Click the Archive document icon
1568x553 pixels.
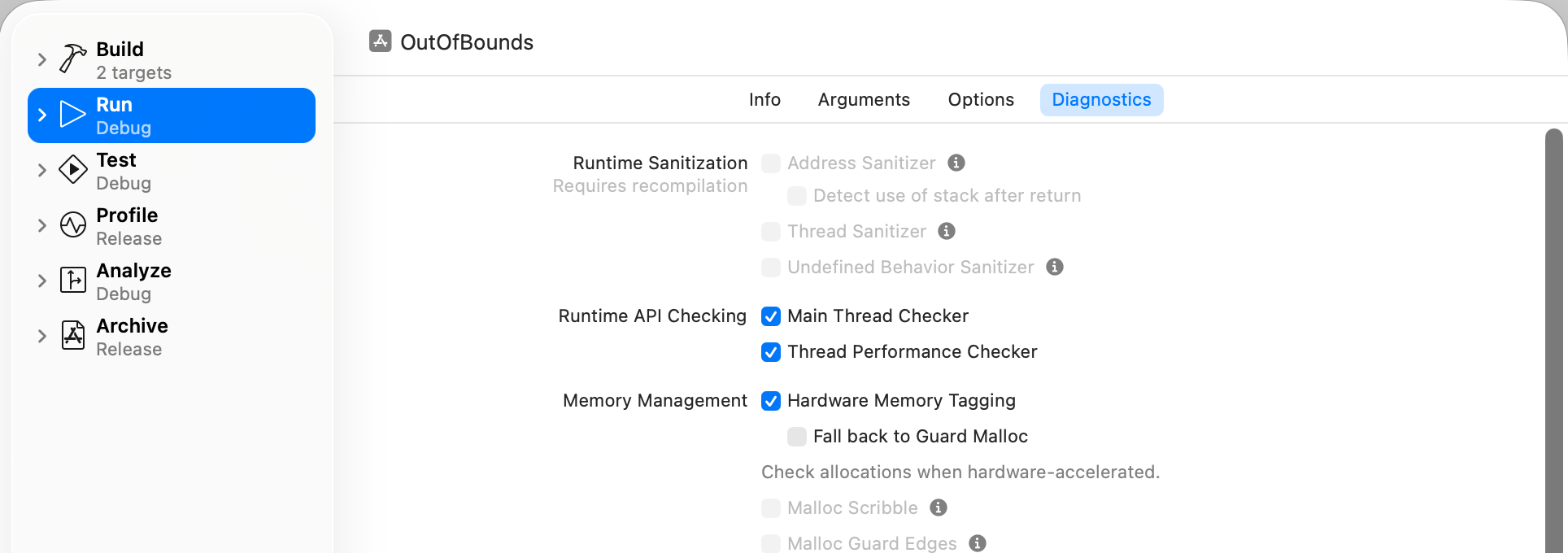[72, 335]
